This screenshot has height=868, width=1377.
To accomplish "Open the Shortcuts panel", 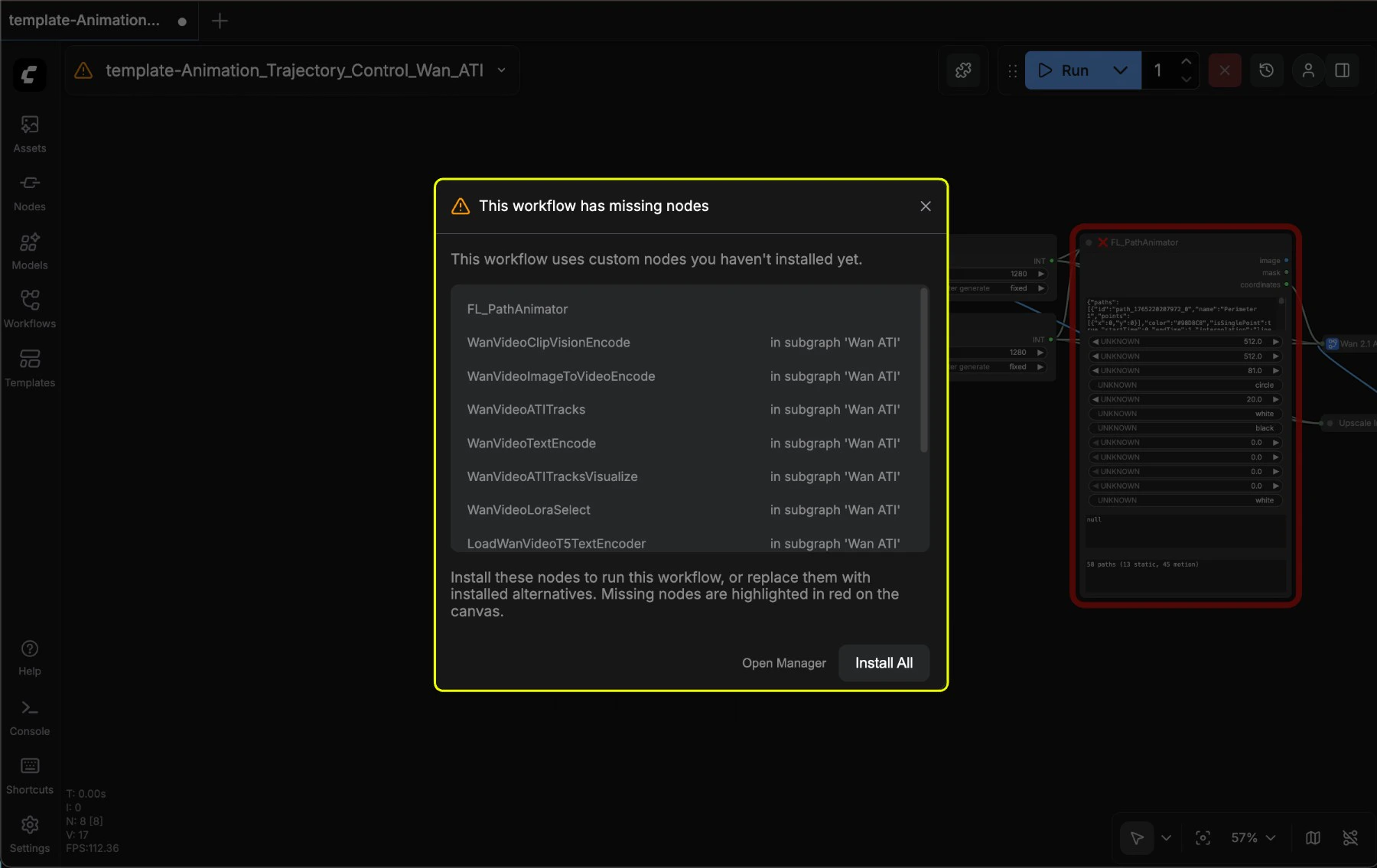I will coord(30,776).
